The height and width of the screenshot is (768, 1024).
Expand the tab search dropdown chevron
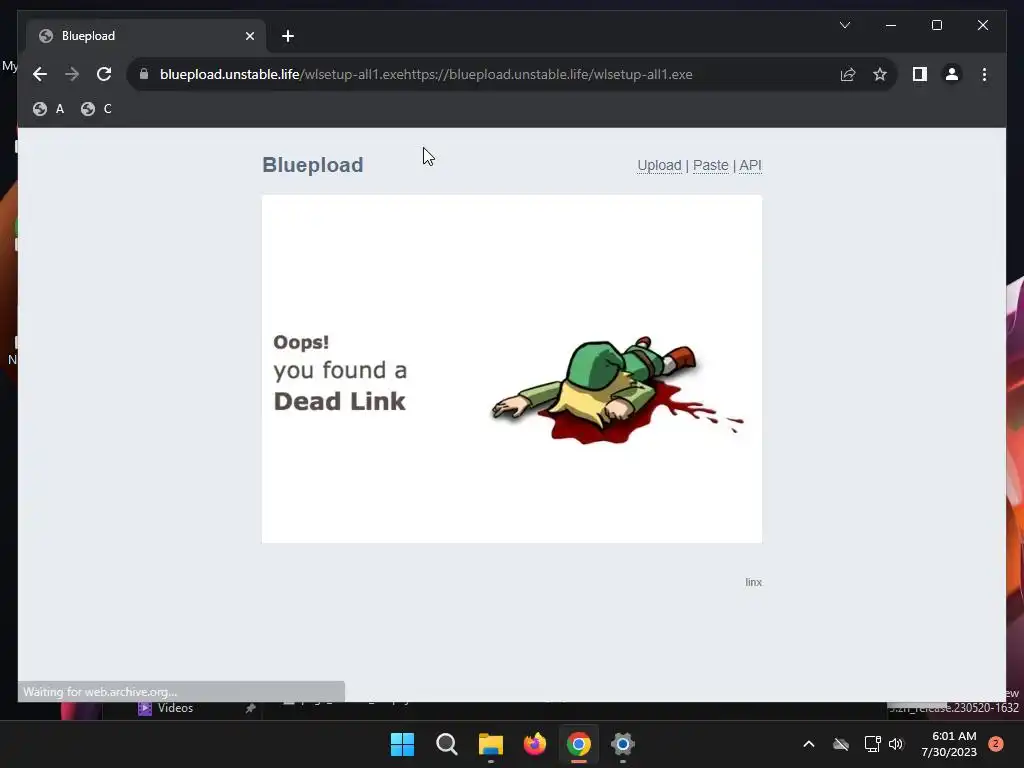click(x=844, y=25)
